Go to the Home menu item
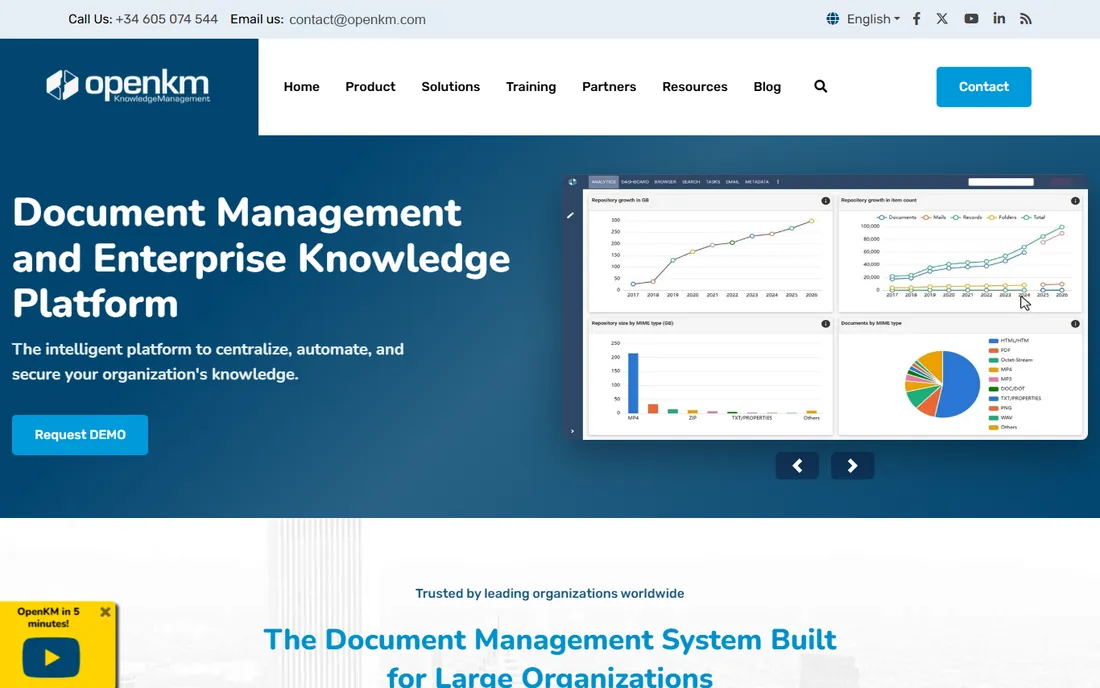 coord(302,87)
